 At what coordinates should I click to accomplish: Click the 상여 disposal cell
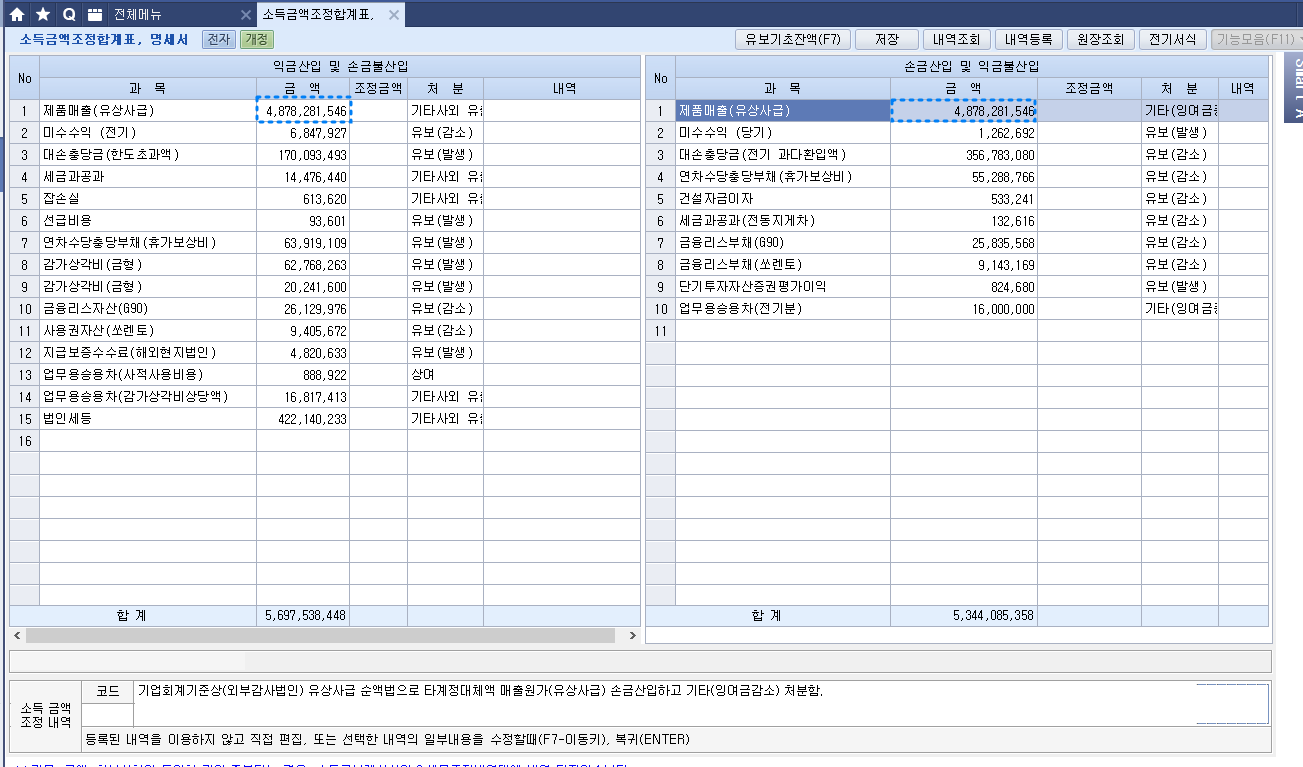click(445, 375)
